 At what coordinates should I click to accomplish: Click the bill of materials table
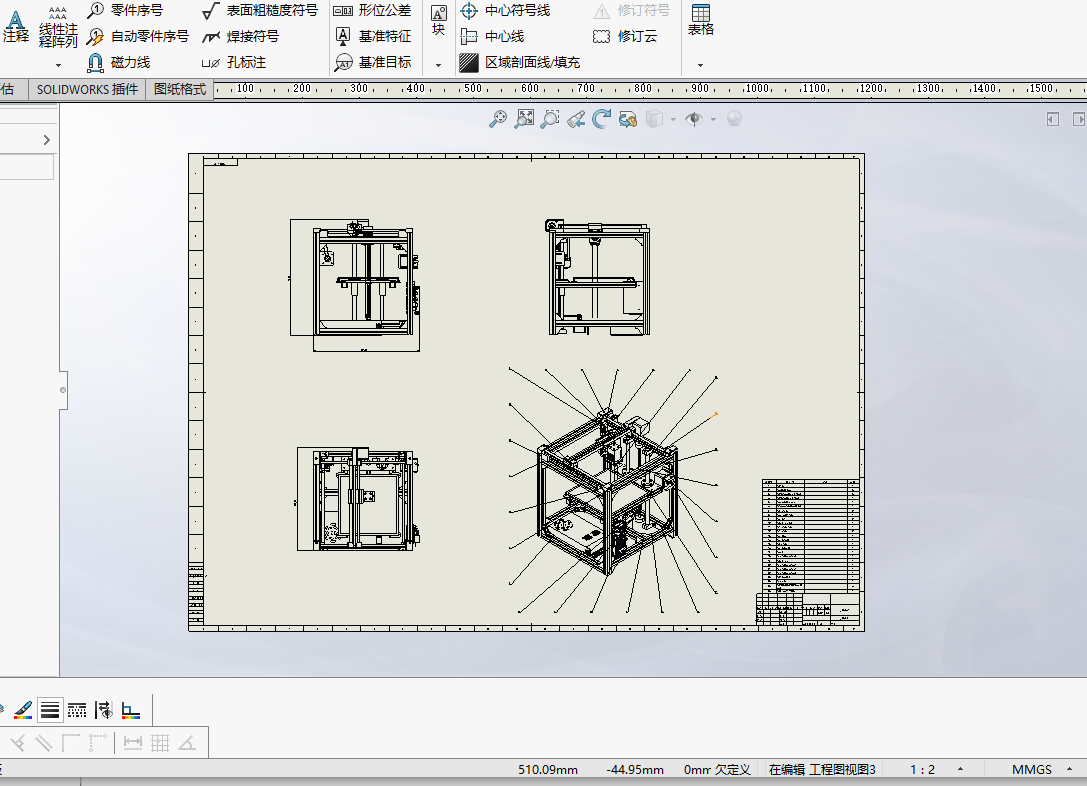[811, 536]
